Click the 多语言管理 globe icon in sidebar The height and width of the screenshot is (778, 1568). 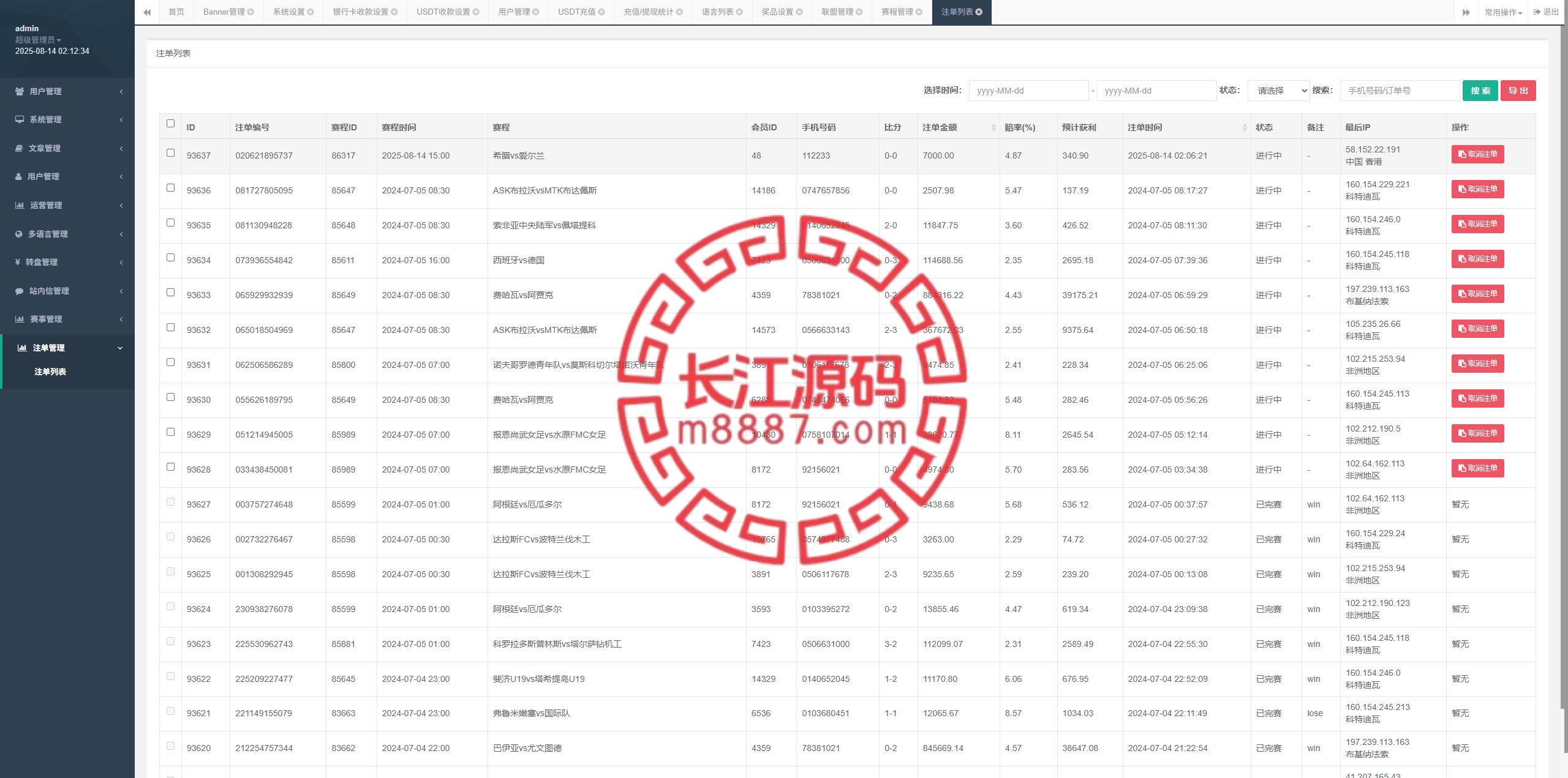click(x=19, y=234)
